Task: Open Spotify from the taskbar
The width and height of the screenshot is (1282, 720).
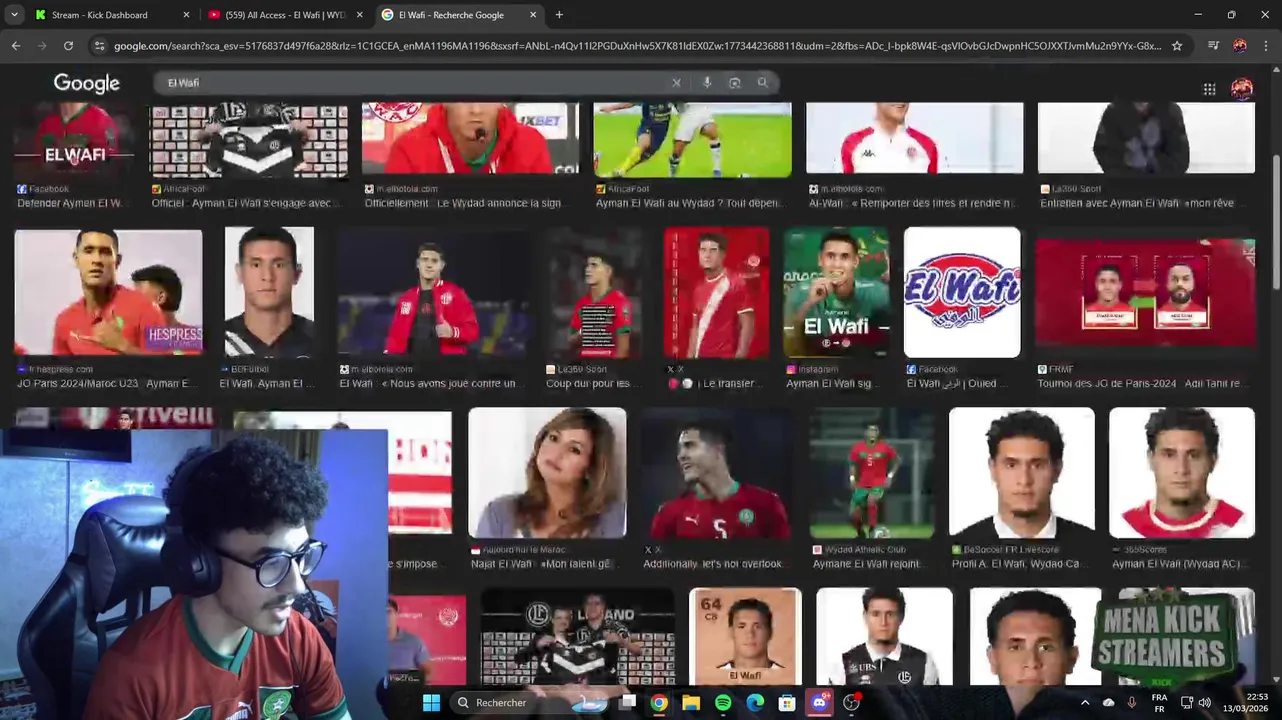Action: tap(723, 703)
